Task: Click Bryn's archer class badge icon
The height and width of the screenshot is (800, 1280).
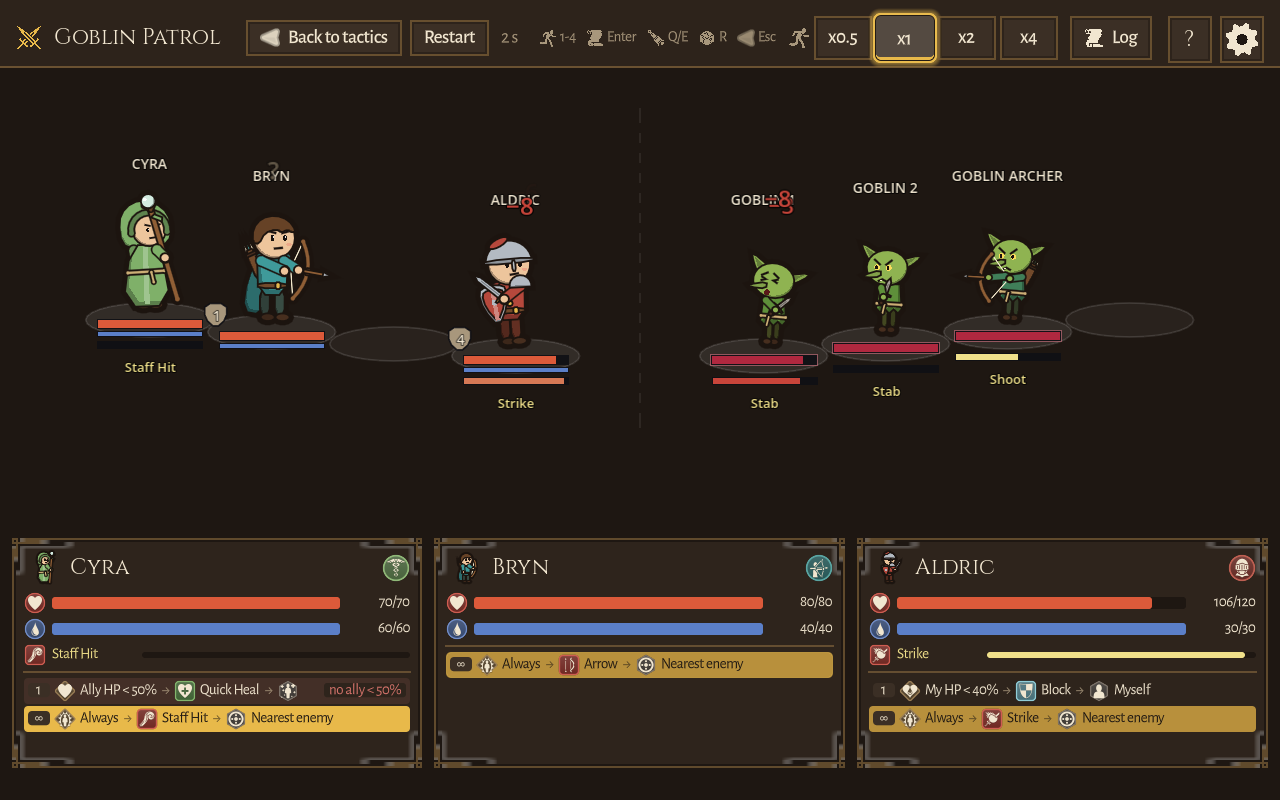Action: pyautogui.click(x=819, y=568)
